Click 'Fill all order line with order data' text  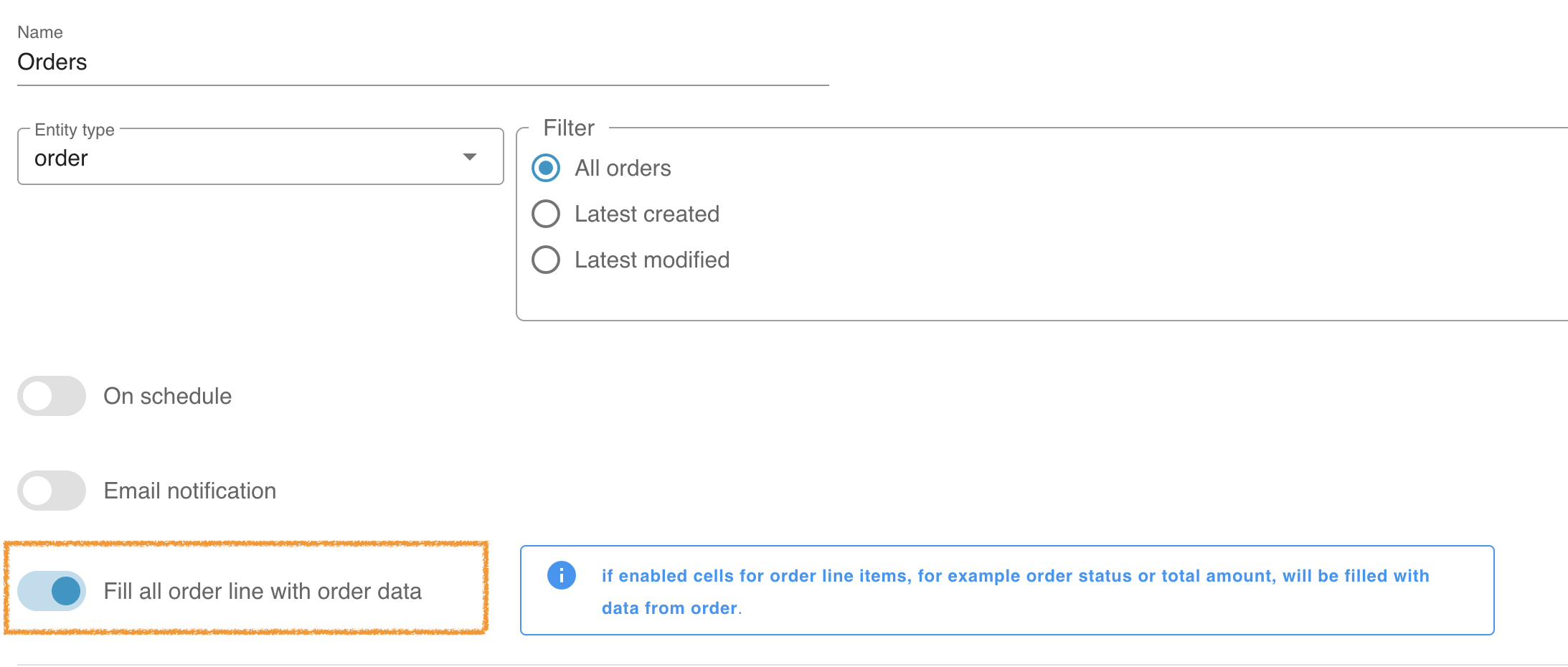click(263, 591)
